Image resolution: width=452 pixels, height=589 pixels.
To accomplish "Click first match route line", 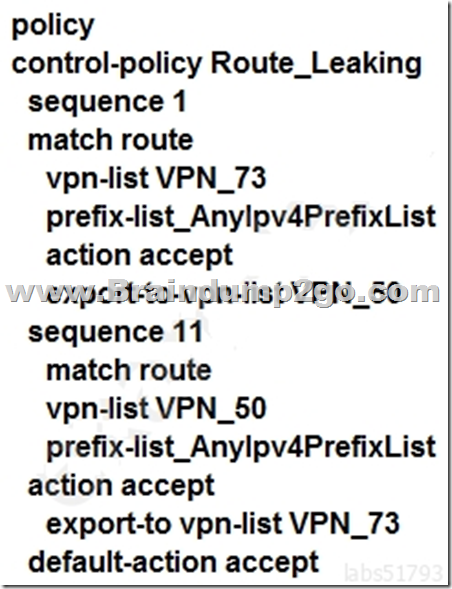I will tap(110, 140).
